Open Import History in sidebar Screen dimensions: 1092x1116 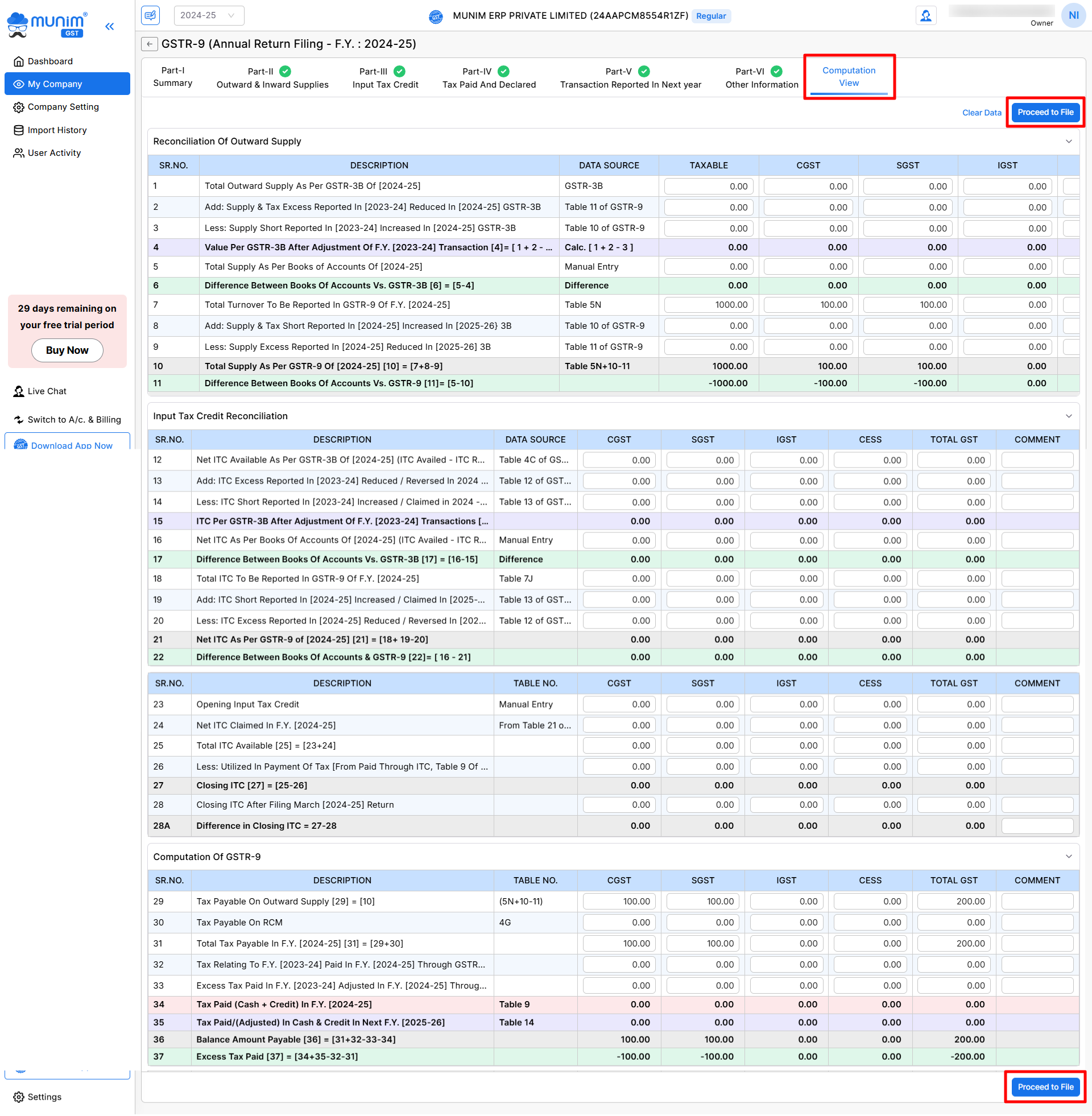(x=57, y=130)
